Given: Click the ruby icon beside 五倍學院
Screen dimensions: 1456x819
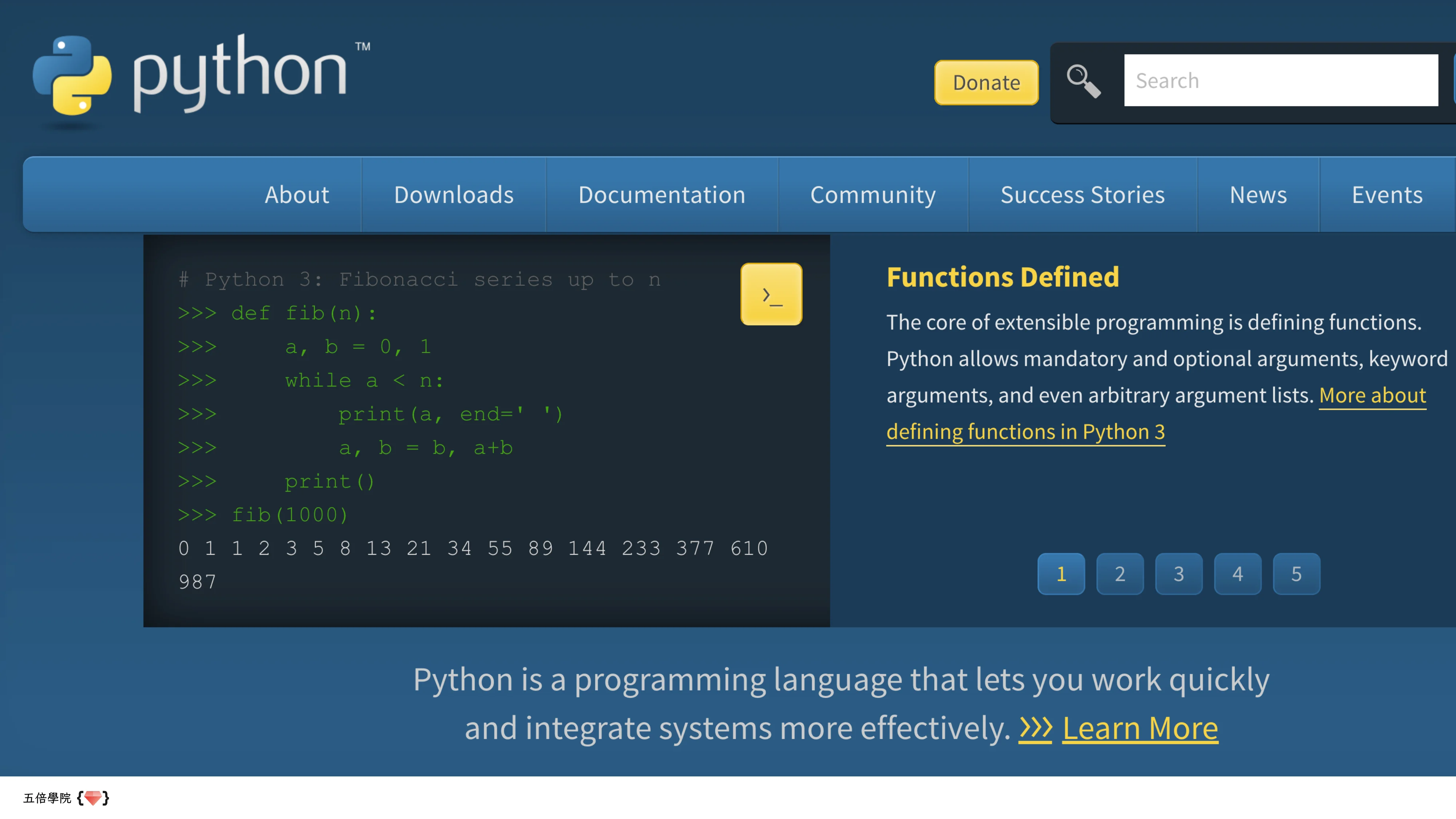Looking at the screenshot, I should 92,799.
